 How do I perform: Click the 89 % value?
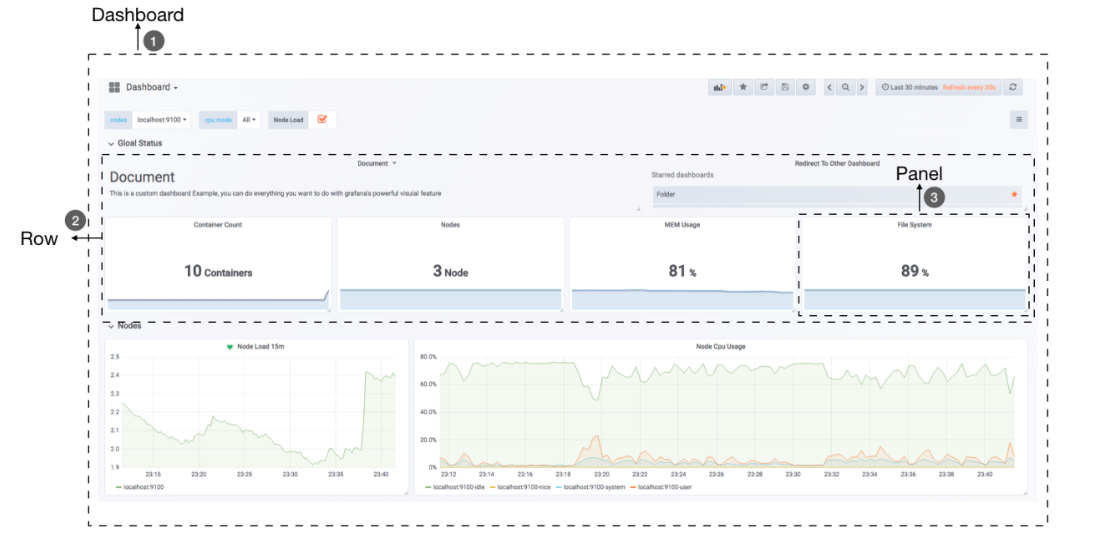914,272
